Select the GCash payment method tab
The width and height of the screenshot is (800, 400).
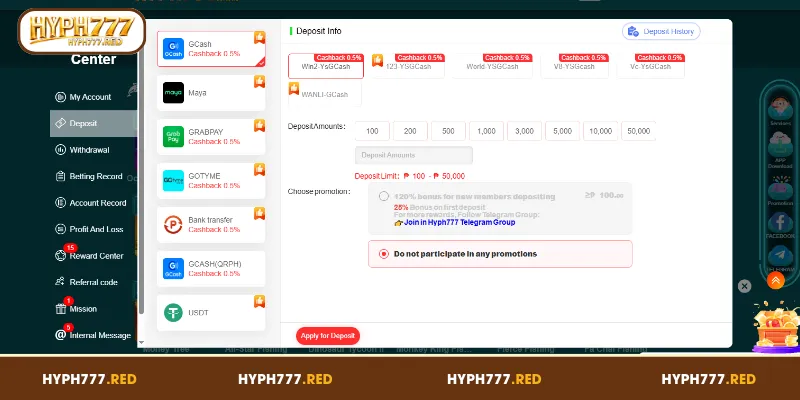pos(211,48)
